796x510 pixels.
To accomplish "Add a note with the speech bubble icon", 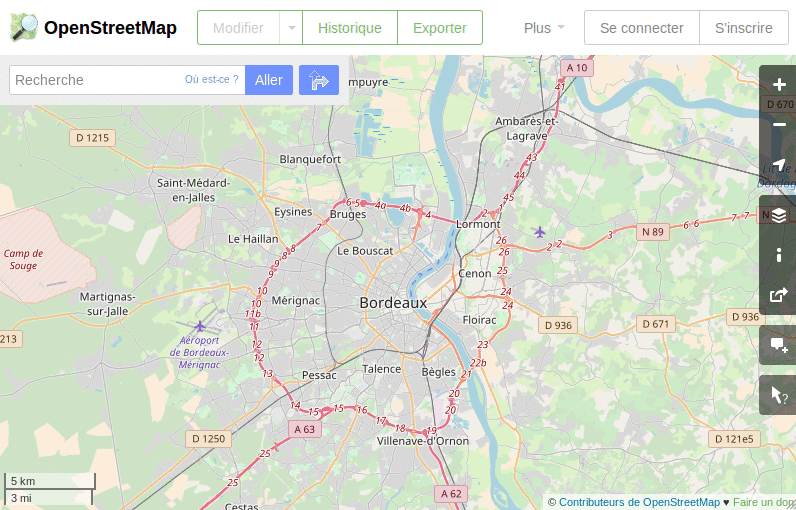I will coord(779,346).
